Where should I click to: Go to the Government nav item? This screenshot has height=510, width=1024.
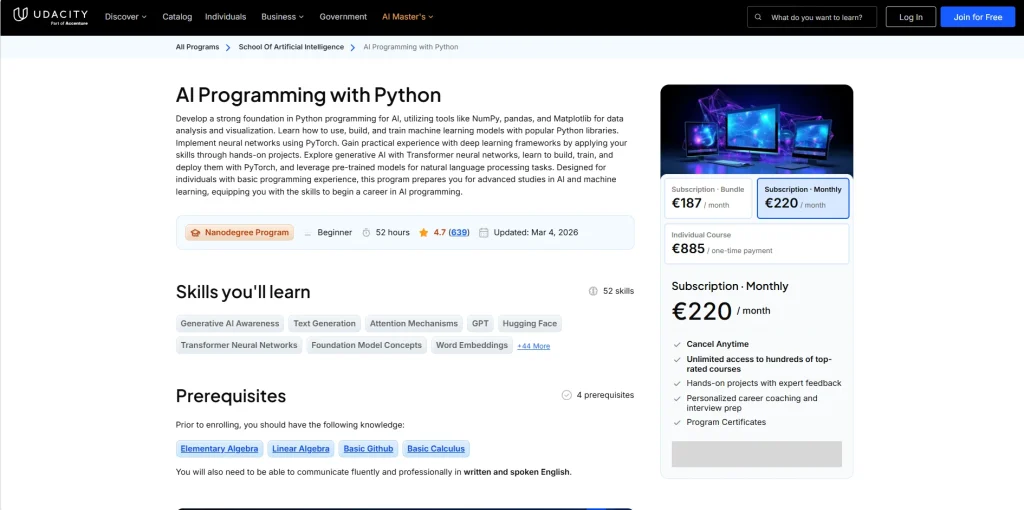click(x=343, y=17)
